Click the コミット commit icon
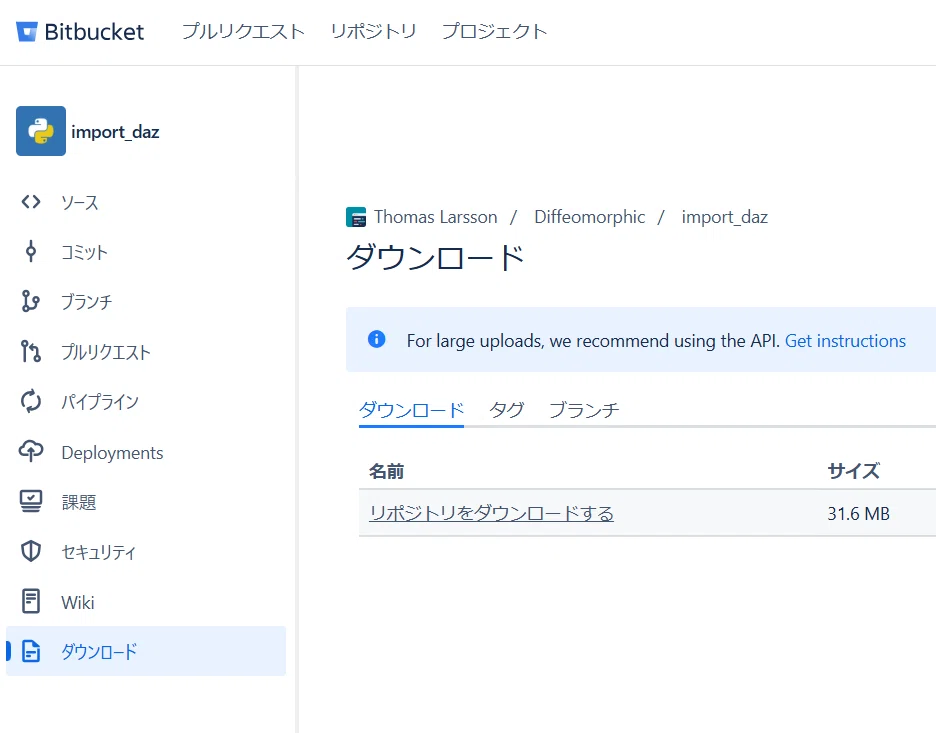The height and width of the screenshot is (733, 936). click(x=31, y=251)
